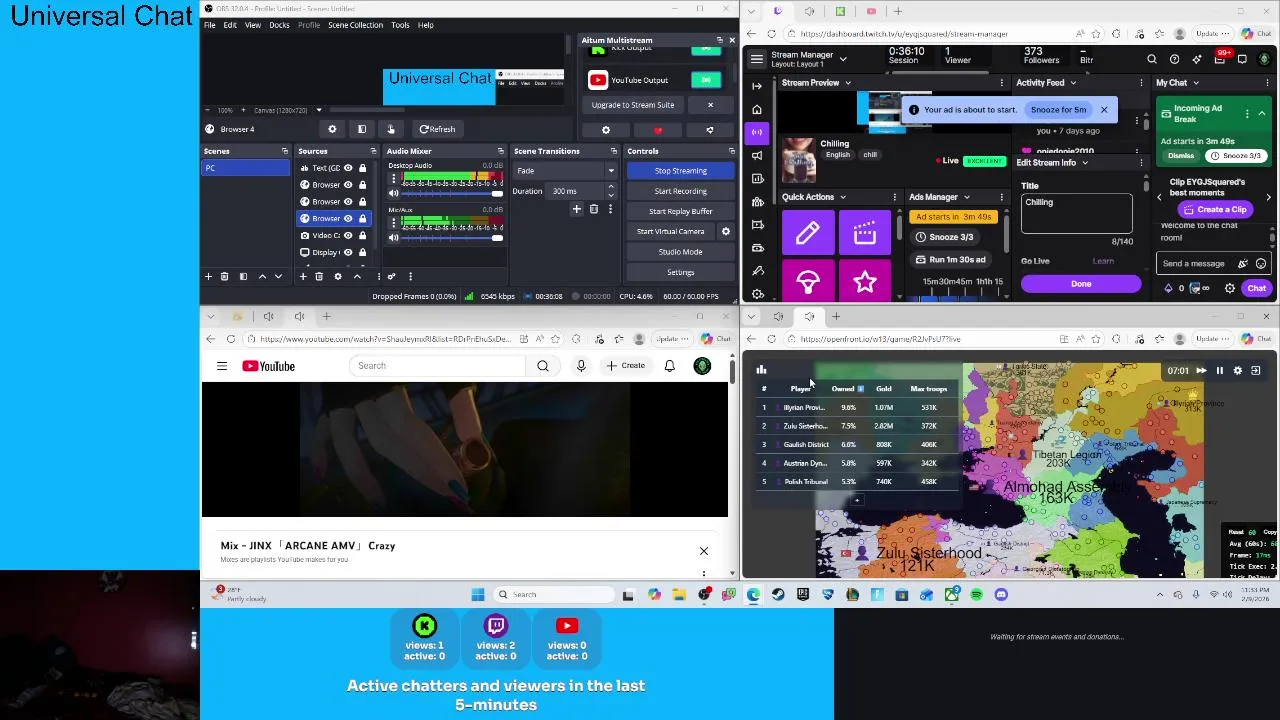Click the Clip clapperboard quick action
This screenshot has width=1280, height=720.
tap(865, 233)
